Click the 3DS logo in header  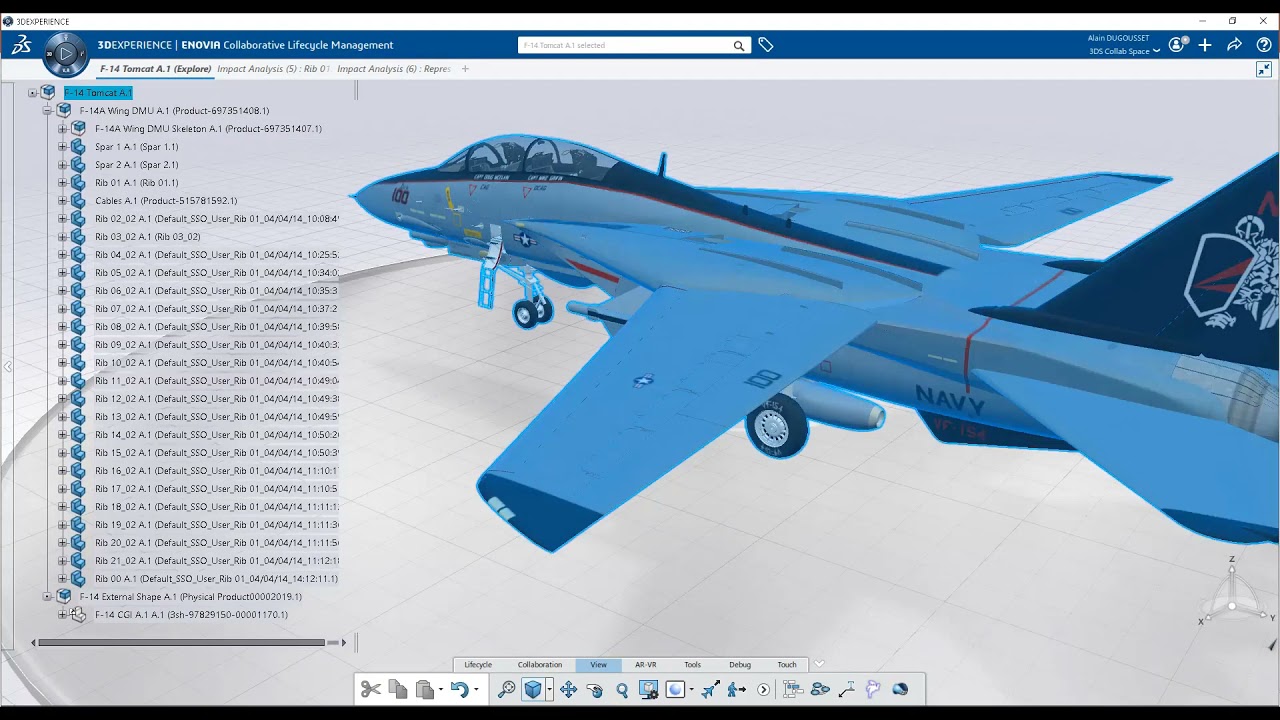tap(21, 45)
